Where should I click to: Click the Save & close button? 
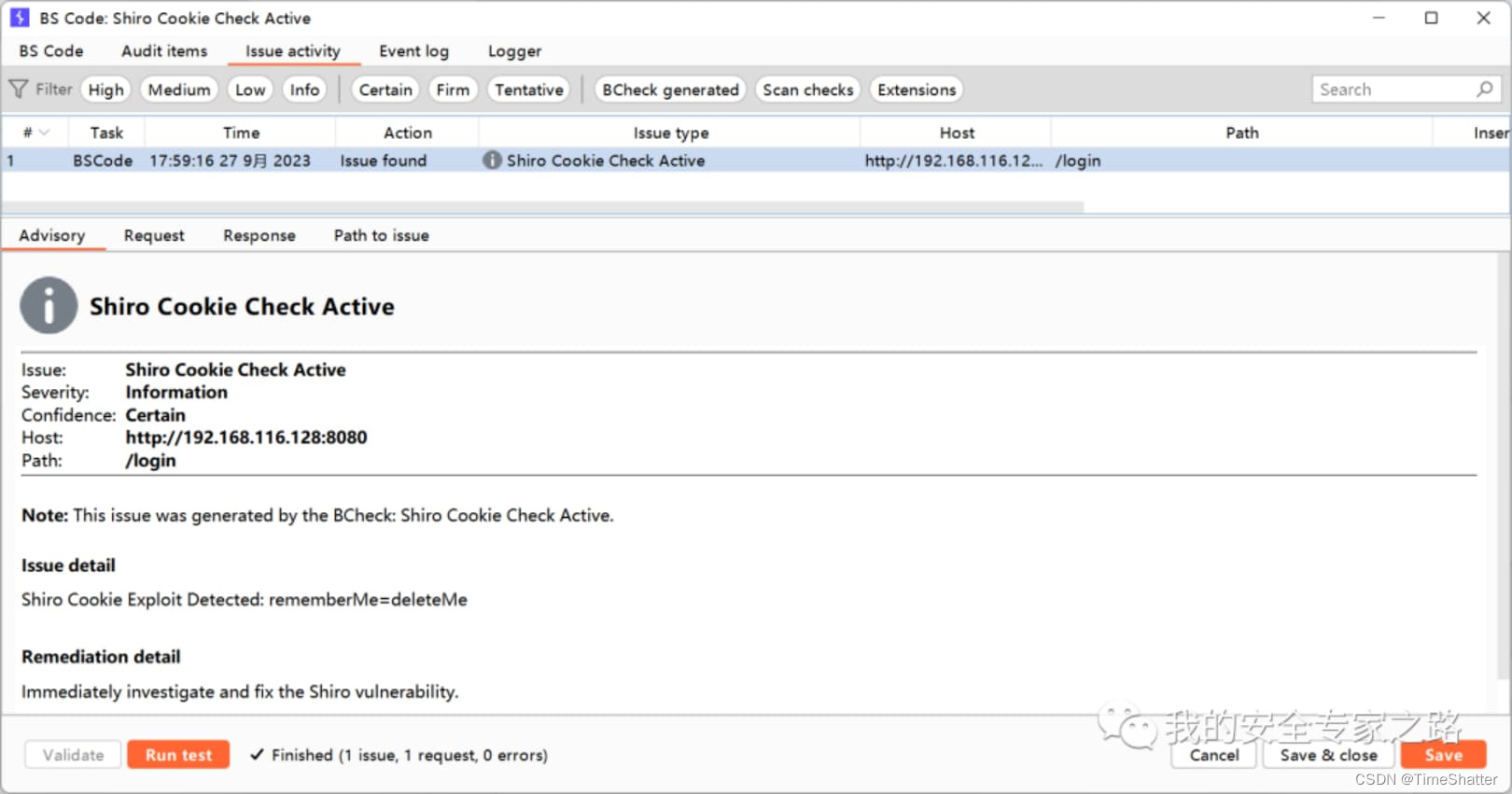pos(1328,755)
